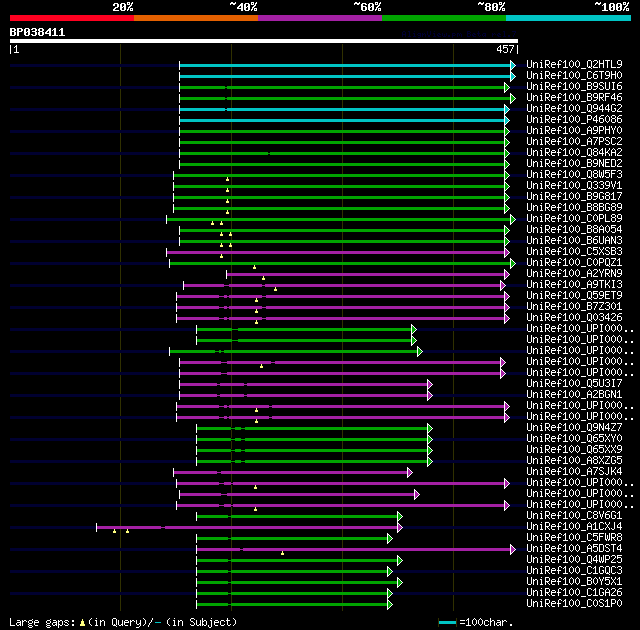The width and height of the screenshot is (640, 630).
Task: Click the cyan alignment bar for P46086
Action: (x=342, y=120)
